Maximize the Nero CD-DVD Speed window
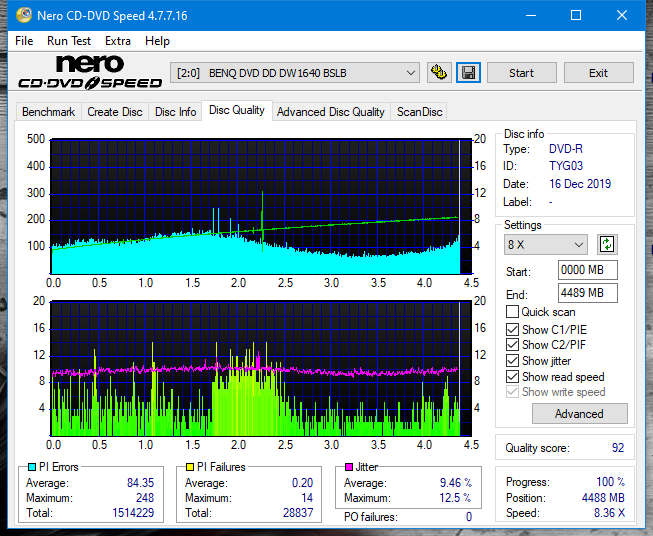 click(576, 15)
